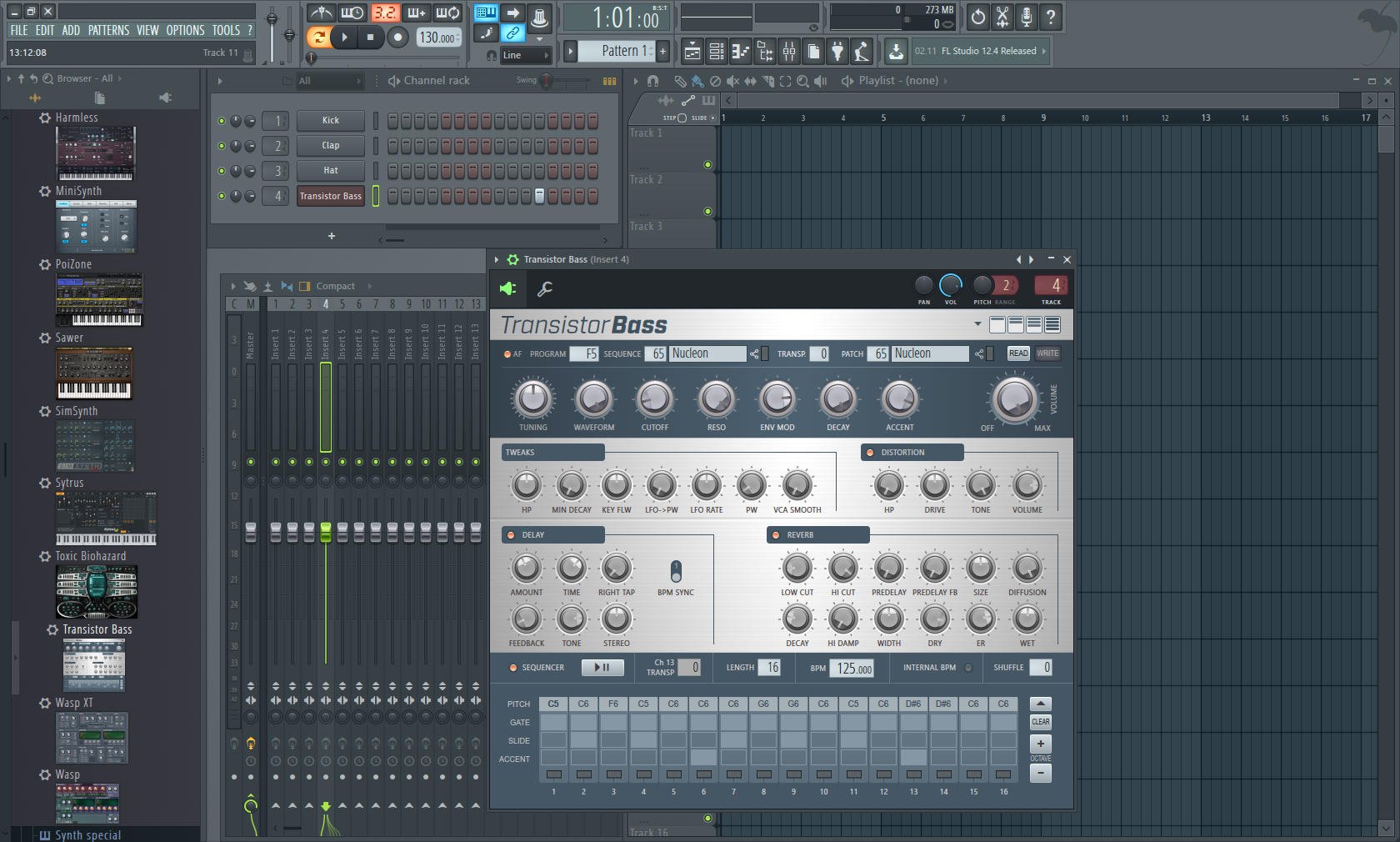
Task: Open the graph editor icon in Channel rack
Action: click(x=610, y=81)
